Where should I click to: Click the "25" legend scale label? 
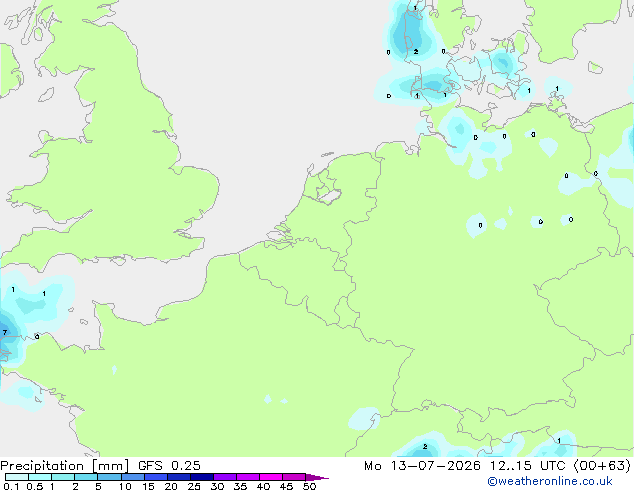[x=194, y=486]
